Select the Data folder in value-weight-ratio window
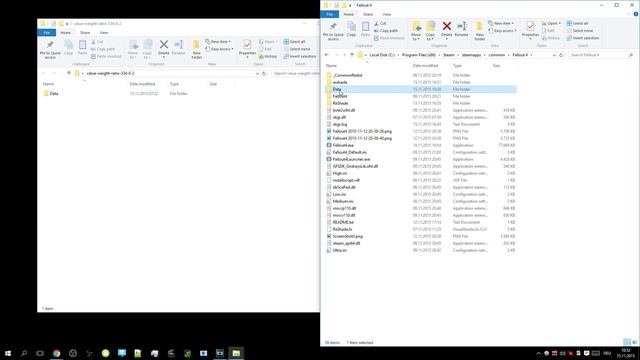The height and width of the screenshot is (360, 640). pos(53,94)
